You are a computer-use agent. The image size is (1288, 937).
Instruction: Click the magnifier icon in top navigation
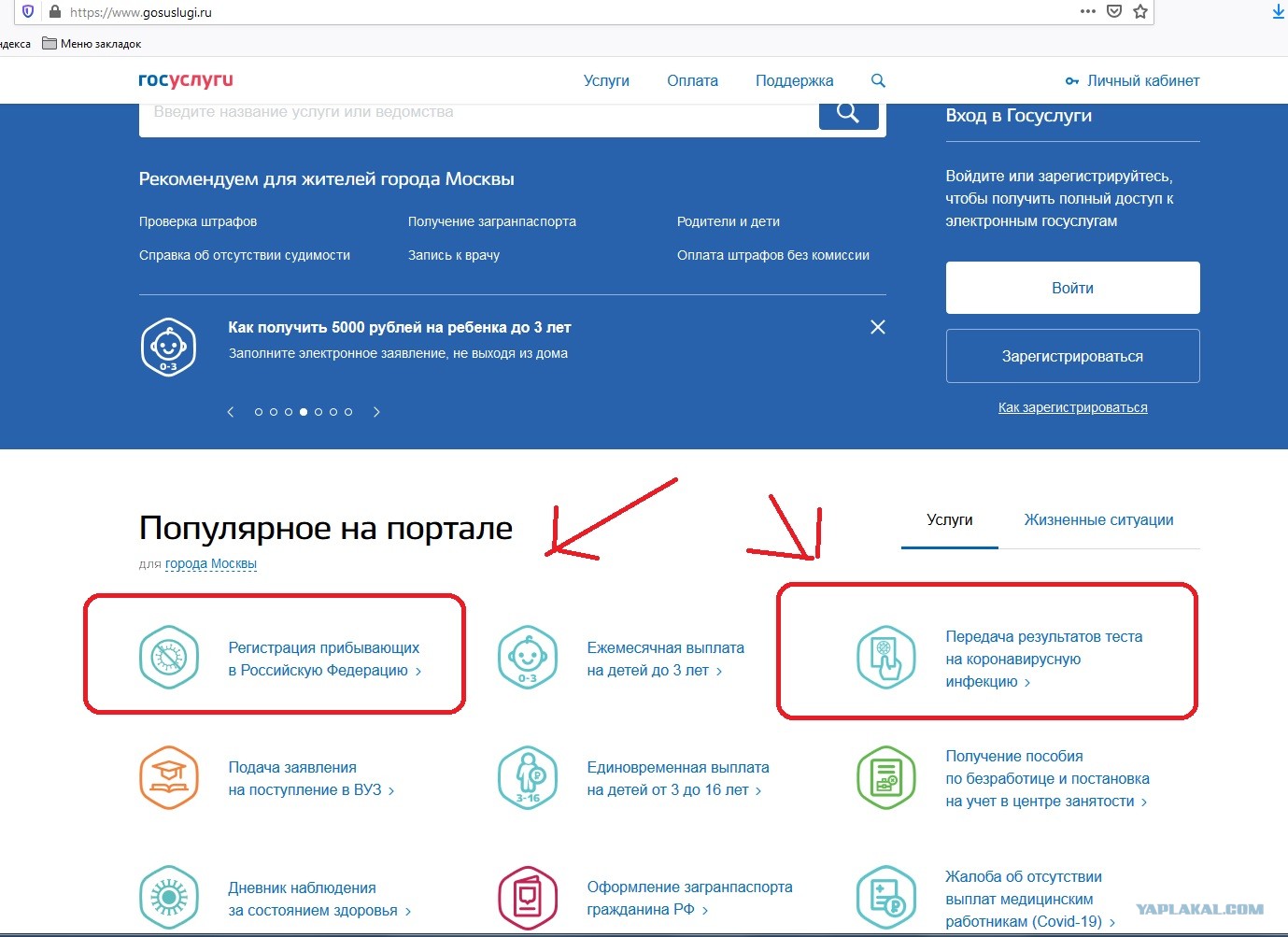(878, 80)
